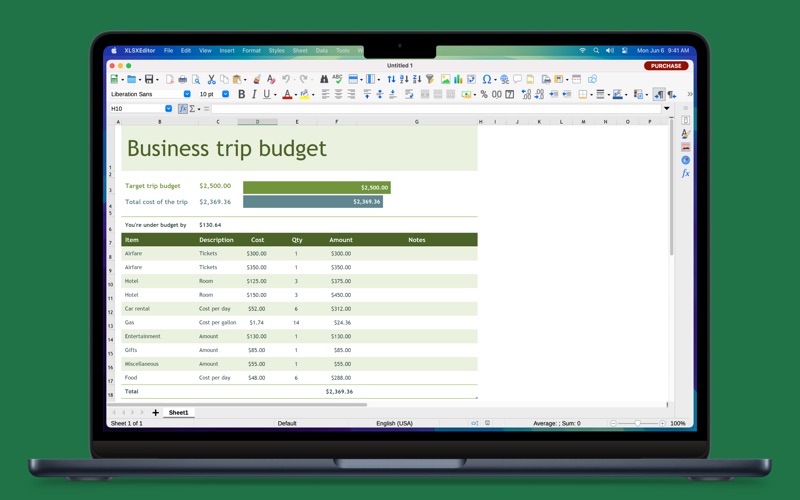This screenshot has width=800, height=500.
Task: Toggle Bold formatting
Action: [x=241, y=94]
